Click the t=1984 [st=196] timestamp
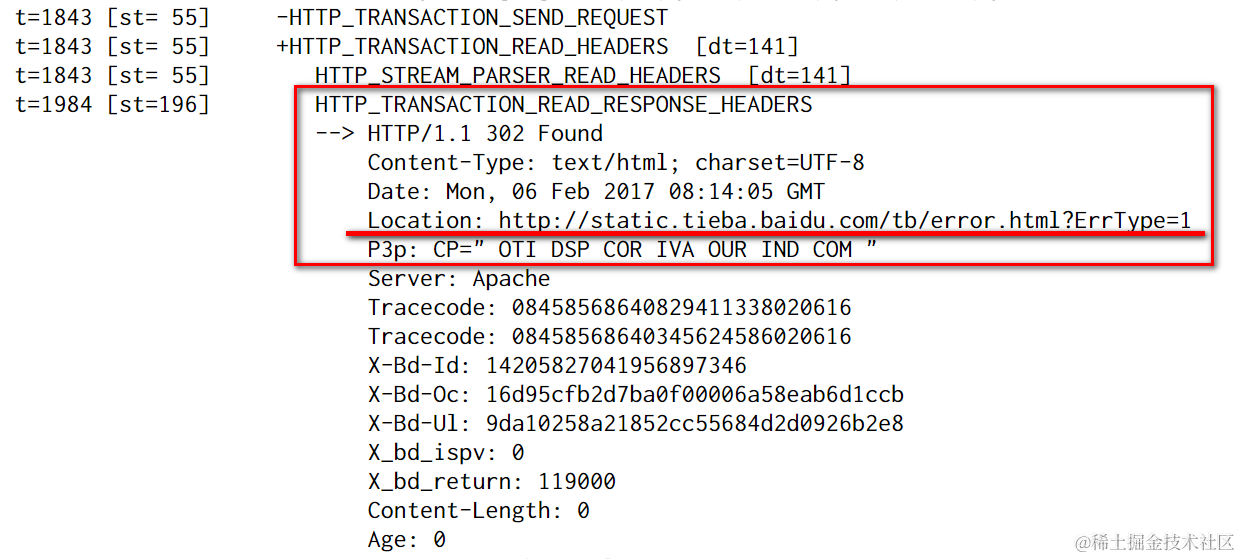 [113, 105]
